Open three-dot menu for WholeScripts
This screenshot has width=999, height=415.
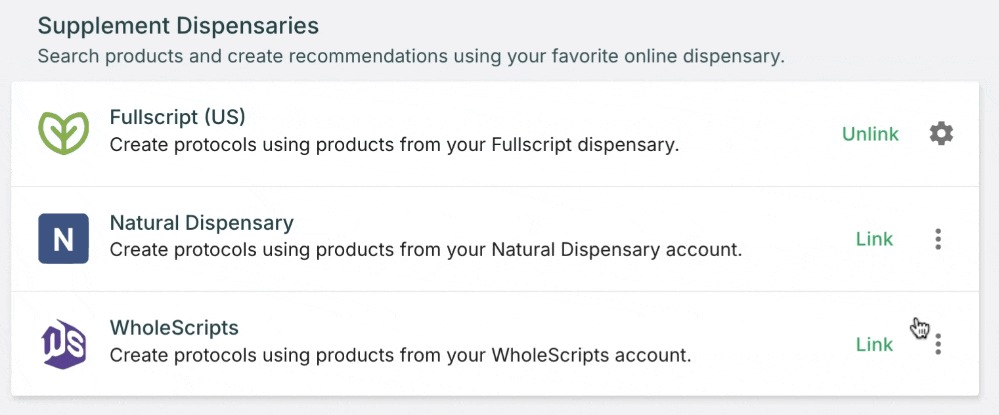pos(938,345)
